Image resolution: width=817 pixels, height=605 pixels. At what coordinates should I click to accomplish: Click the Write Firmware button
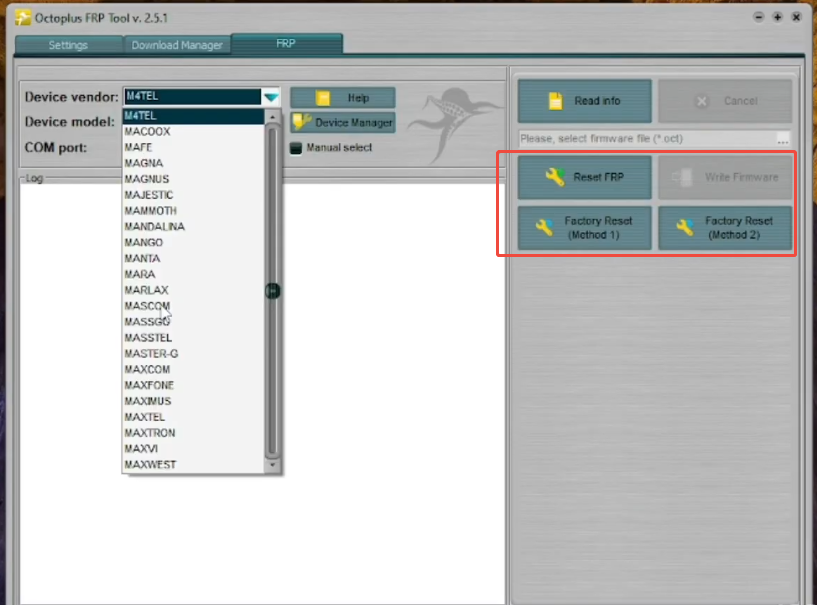[725, 177]
